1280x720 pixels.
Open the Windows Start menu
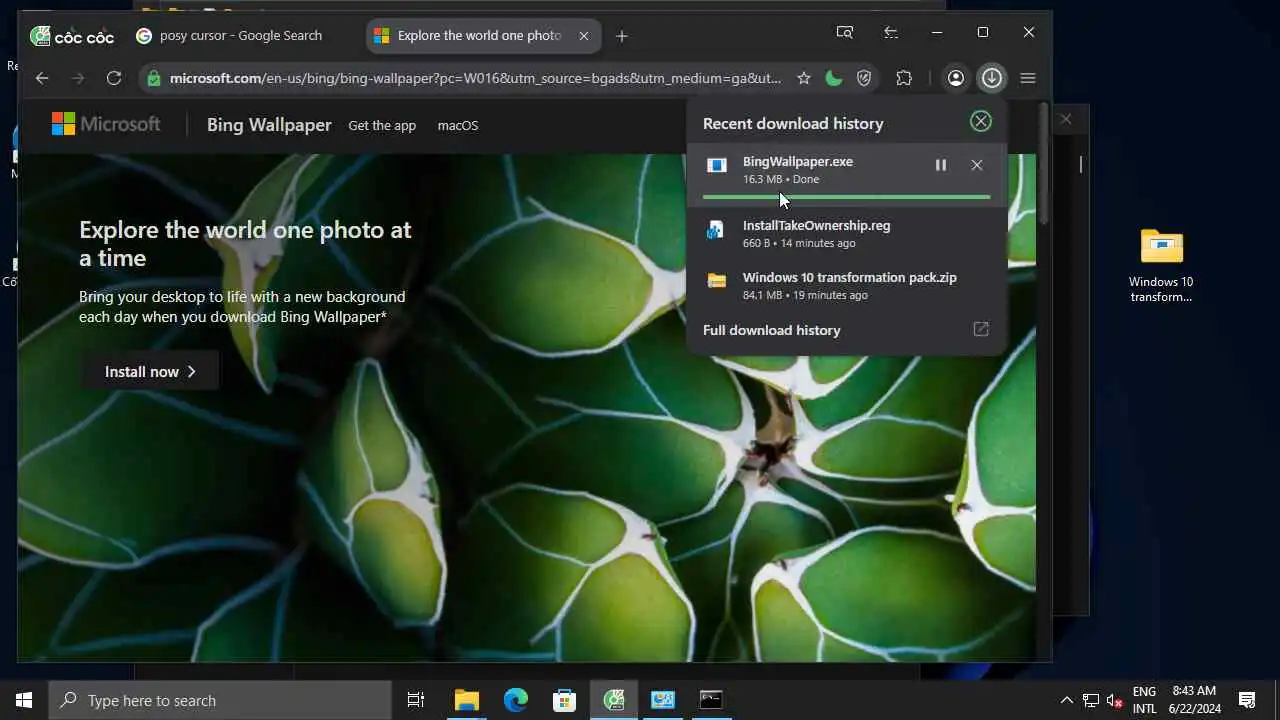24,700
